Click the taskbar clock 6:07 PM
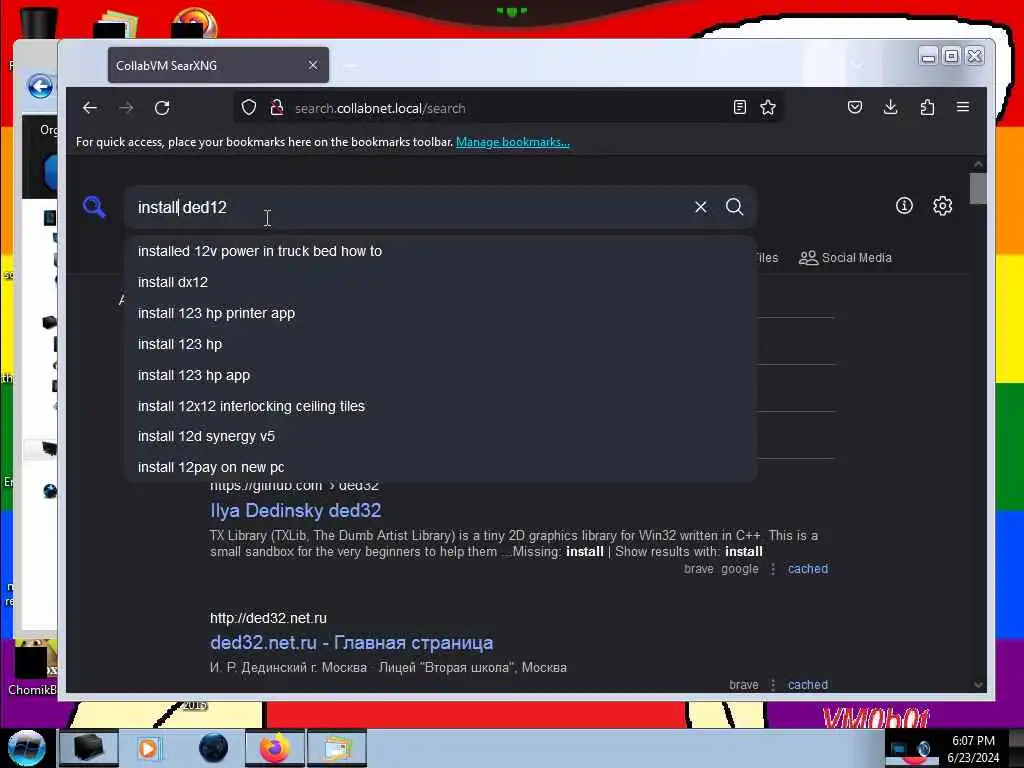This screenshot has height=768, width=1024. point(973,741)
